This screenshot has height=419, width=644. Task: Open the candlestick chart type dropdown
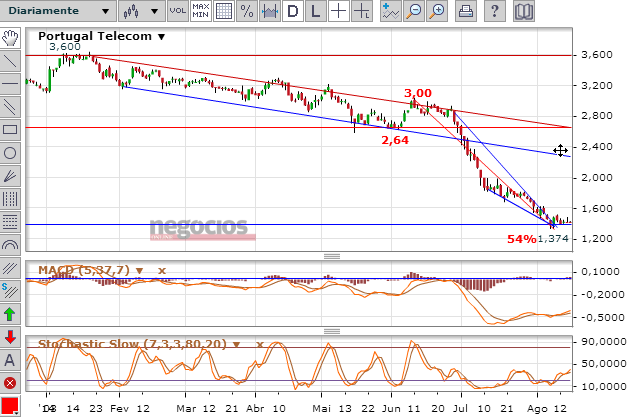141,11
